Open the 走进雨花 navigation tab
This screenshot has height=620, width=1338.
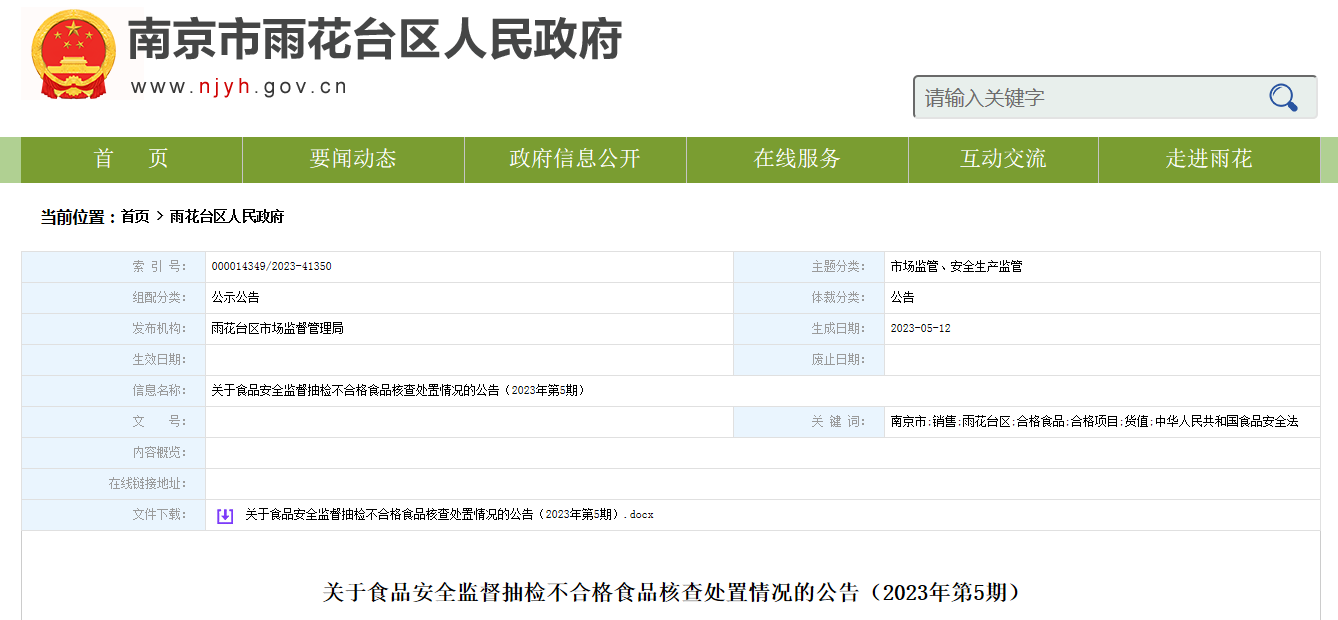(1208, 159)
